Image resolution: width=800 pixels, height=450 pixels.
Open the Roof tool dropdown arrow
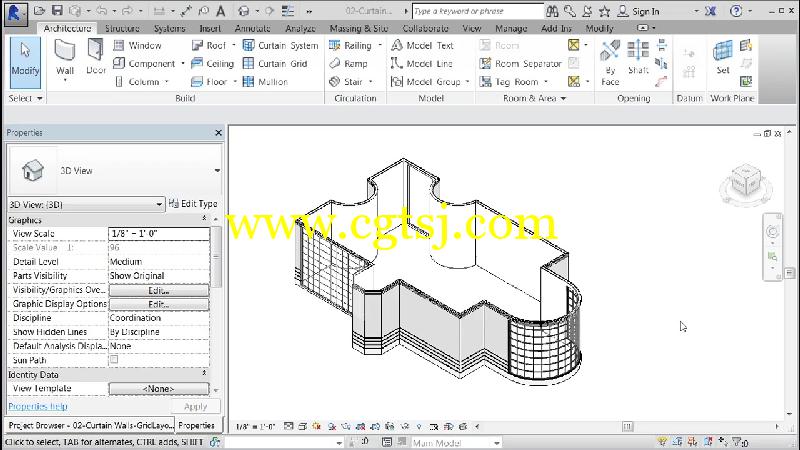(x=234, y=45)
